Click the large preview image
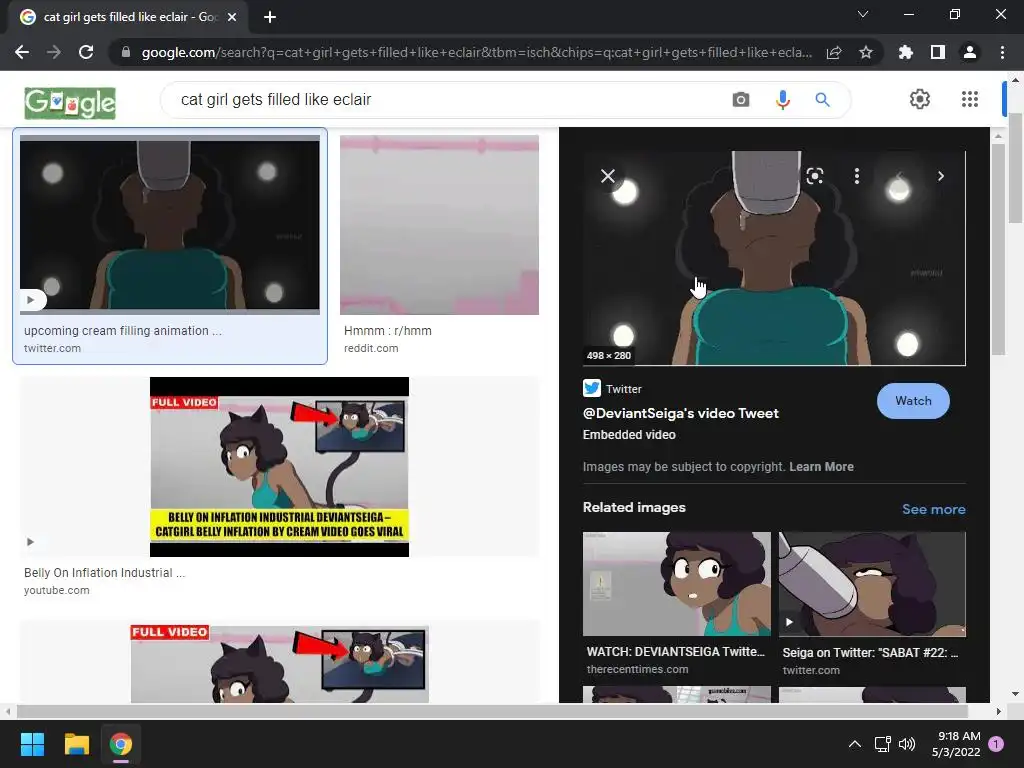The image size is (1024, 768). 774,259
